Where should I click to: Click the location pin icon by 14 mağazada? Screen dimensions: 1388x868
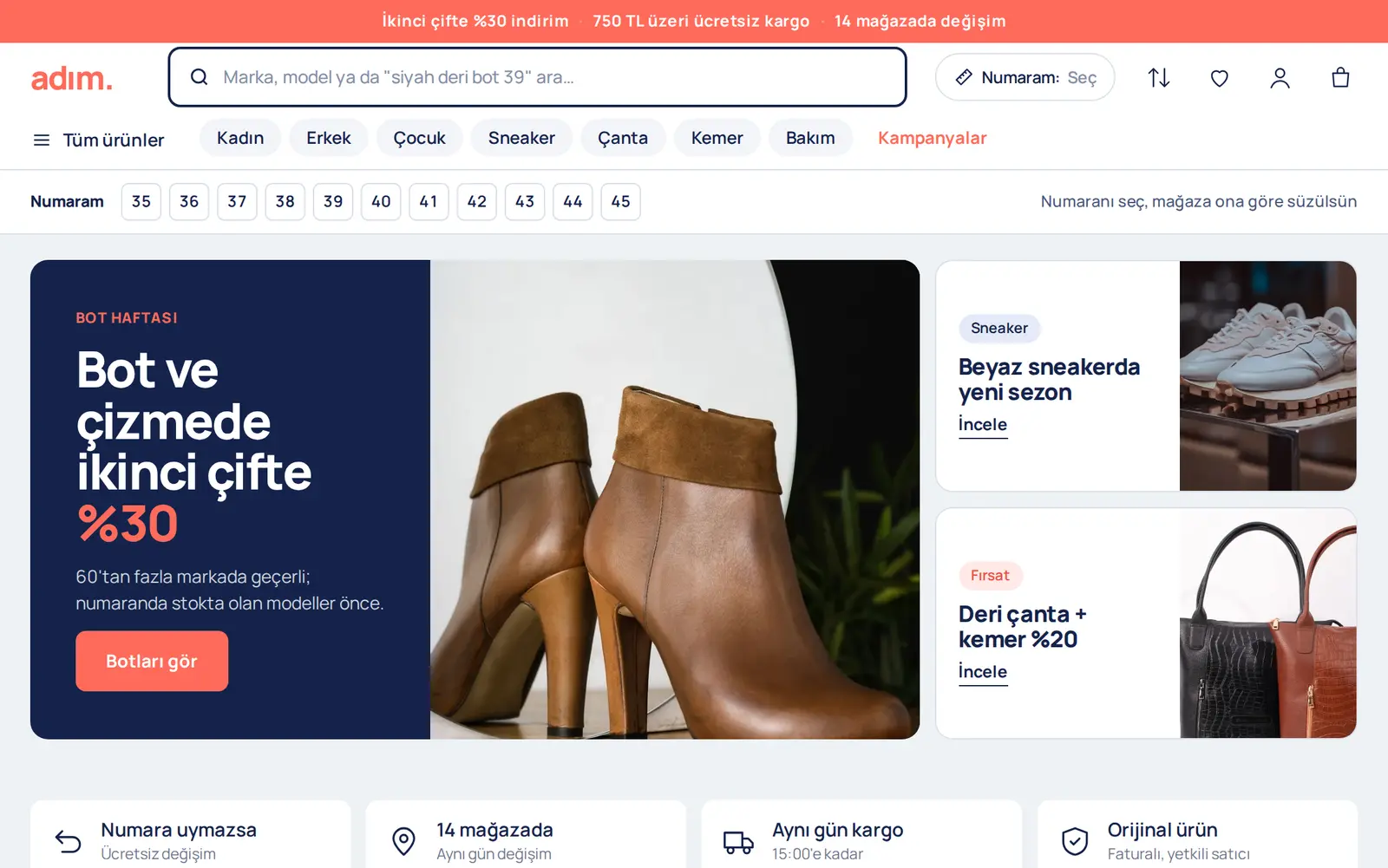[x=403, y=841]
